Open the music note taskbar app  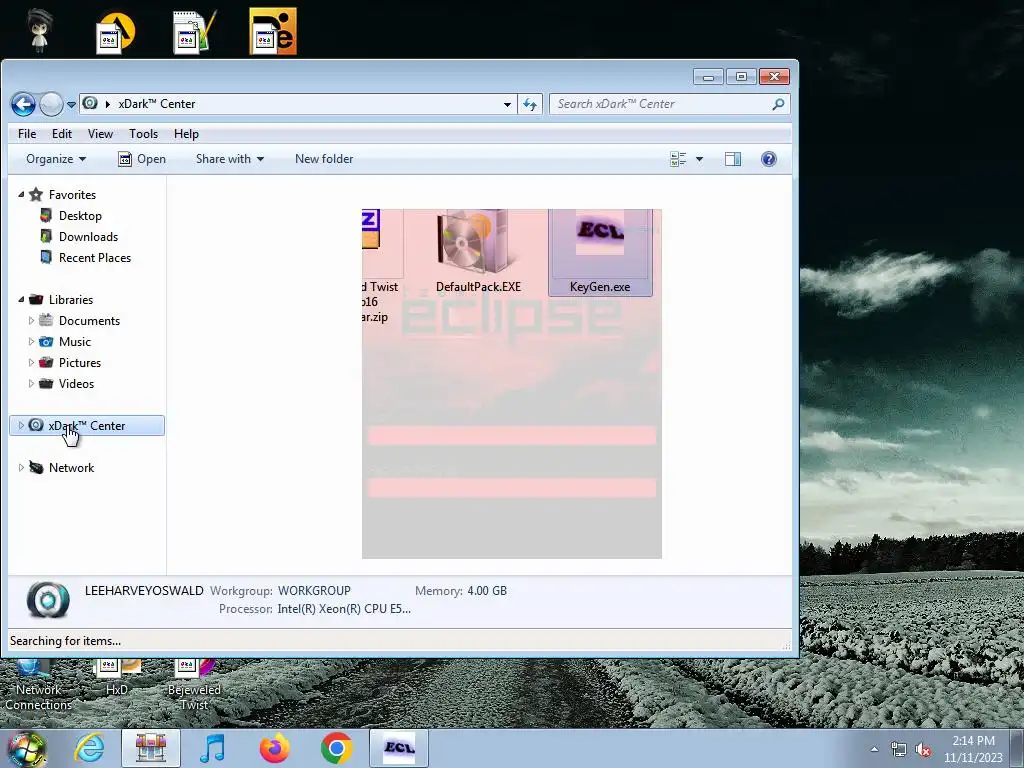pyautogui.click(x=212, y=748)
